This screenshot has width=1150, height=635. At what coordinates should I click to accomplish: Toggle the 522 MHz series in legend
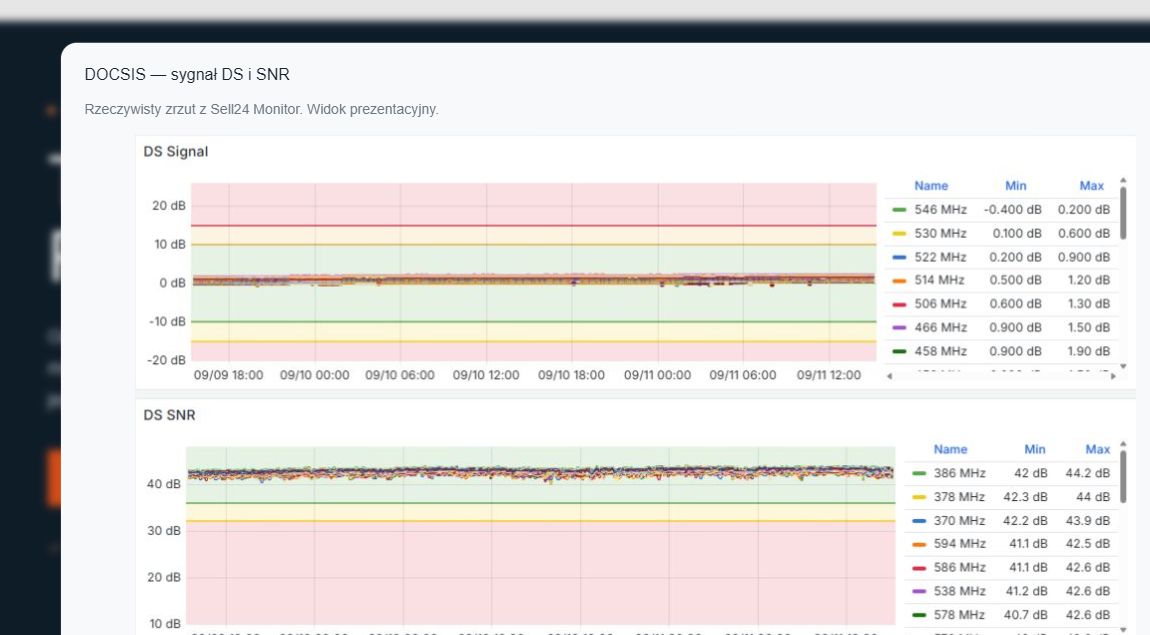(940, 257)
